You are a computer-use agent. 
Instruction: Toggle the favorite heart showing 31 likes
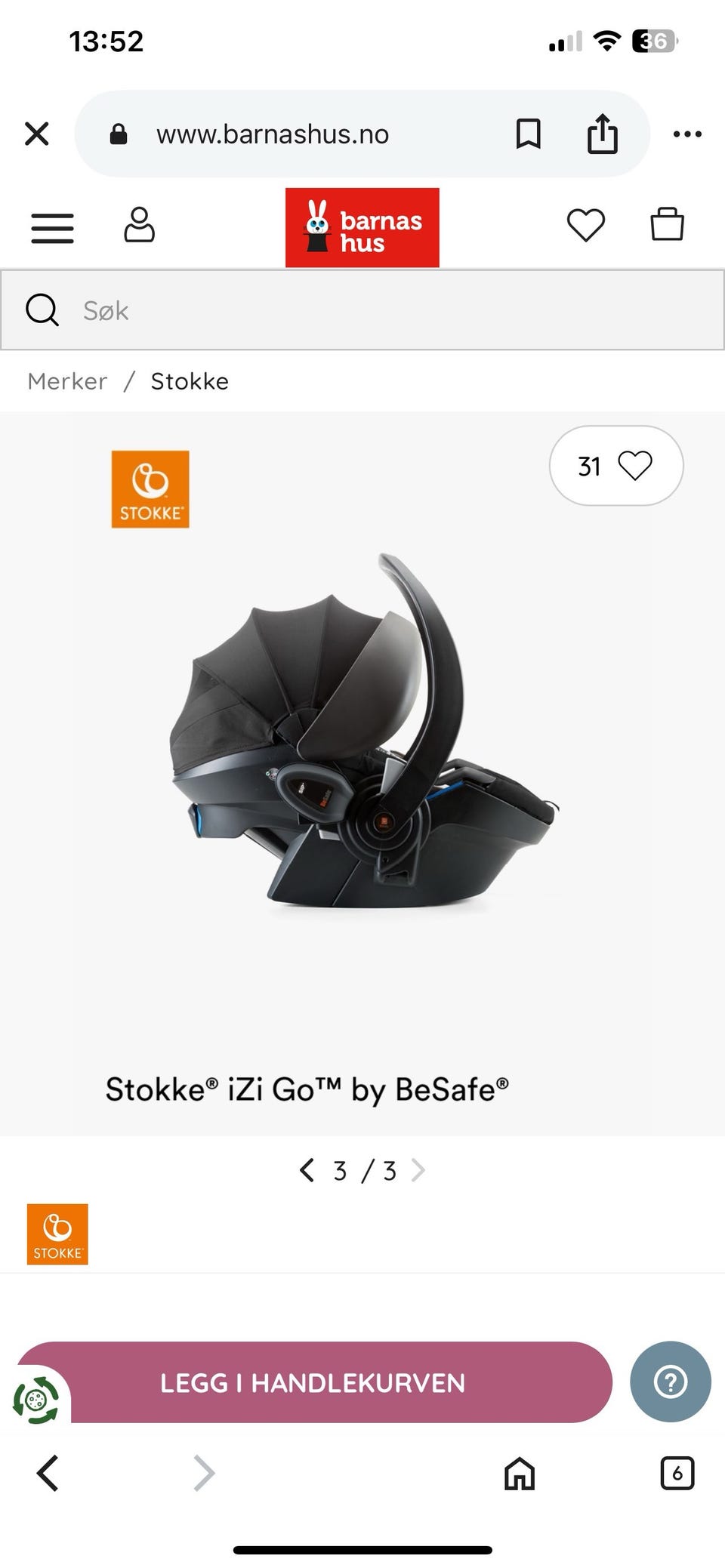coord(616,466)
